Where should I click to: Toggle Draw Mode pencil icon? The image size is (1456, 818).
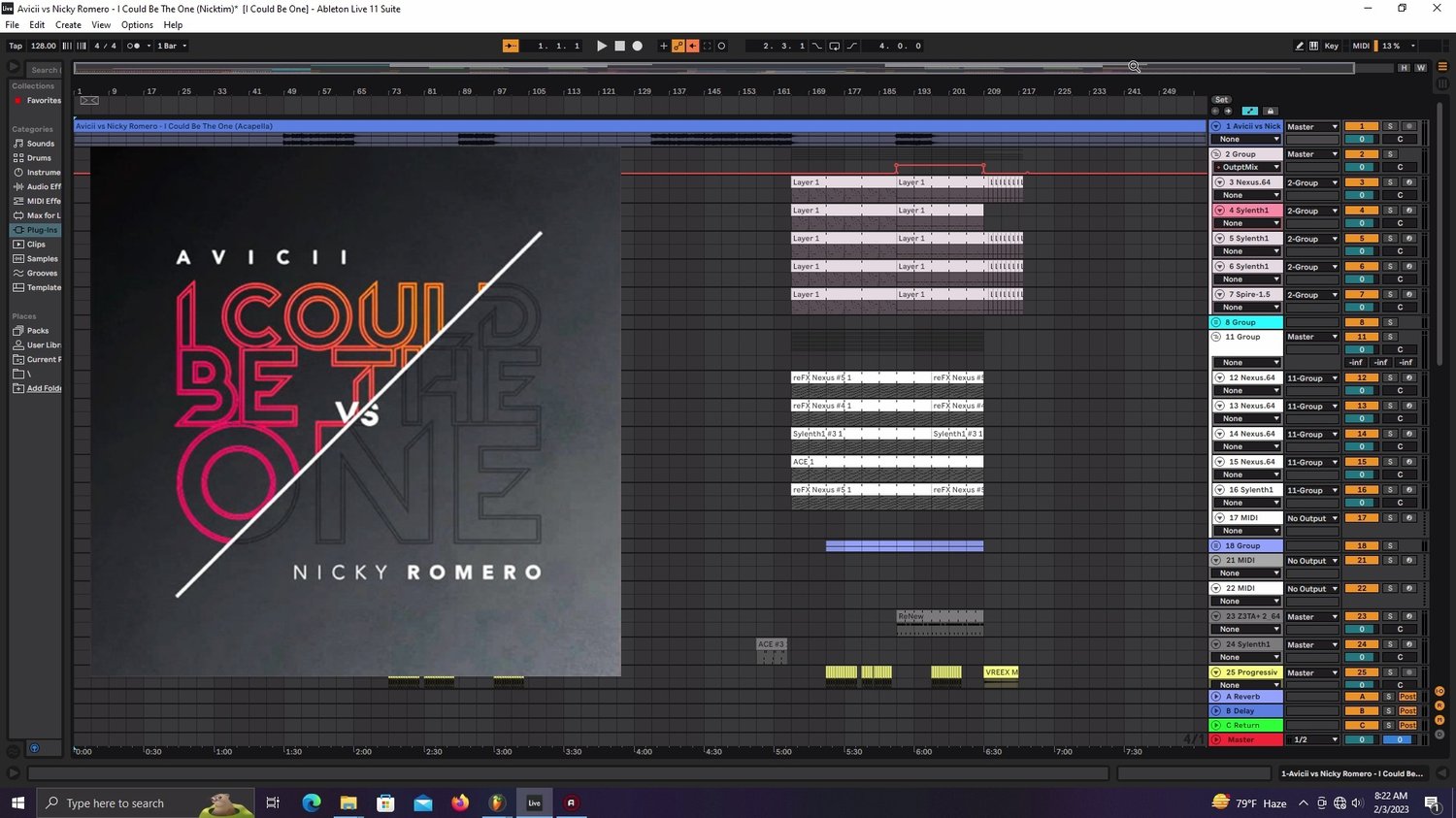click(1300, 46)
